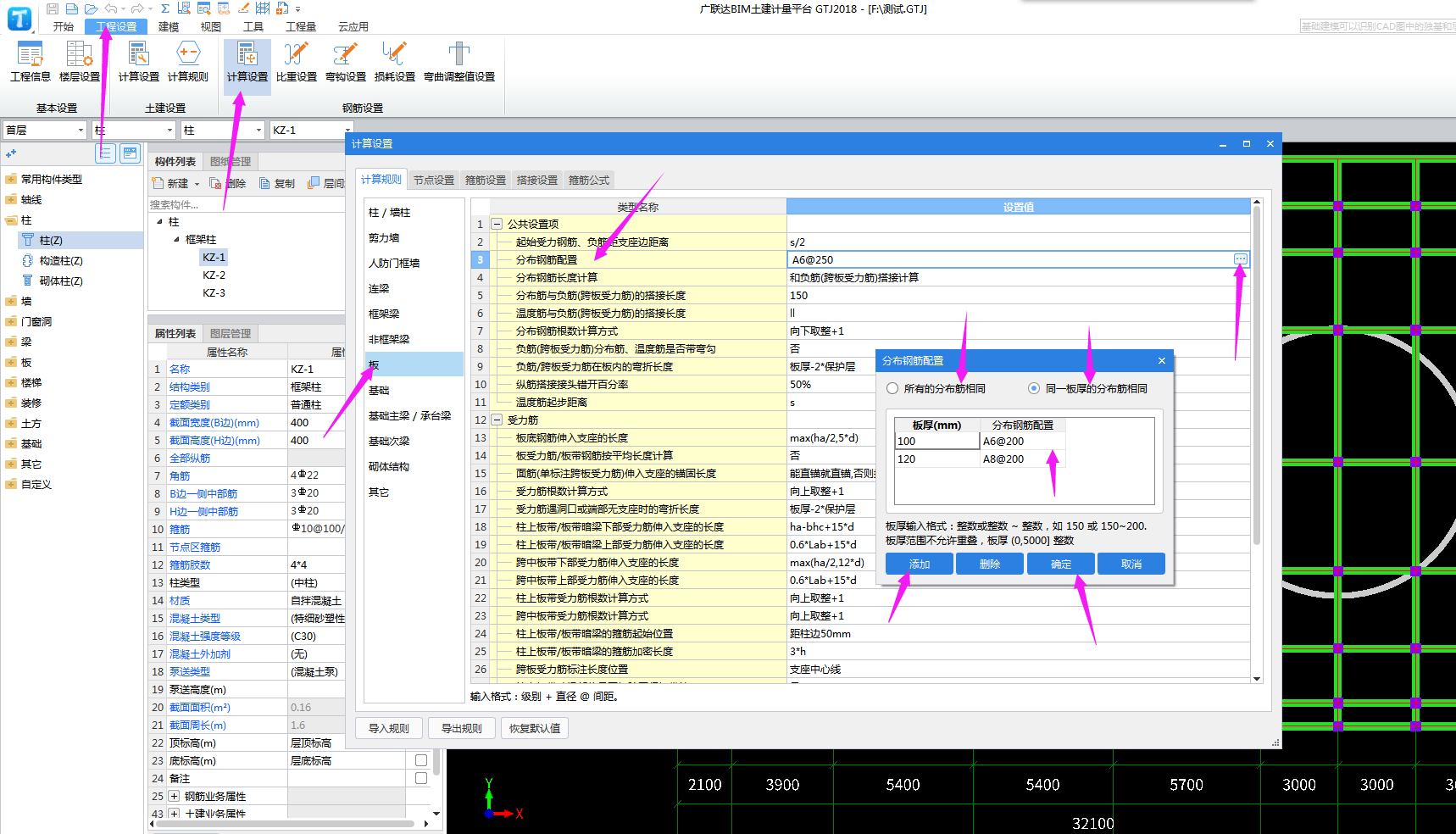Collapse 受力筋 group in rules table
This screenshot has height=834, width=1456.
pos(497,420)
